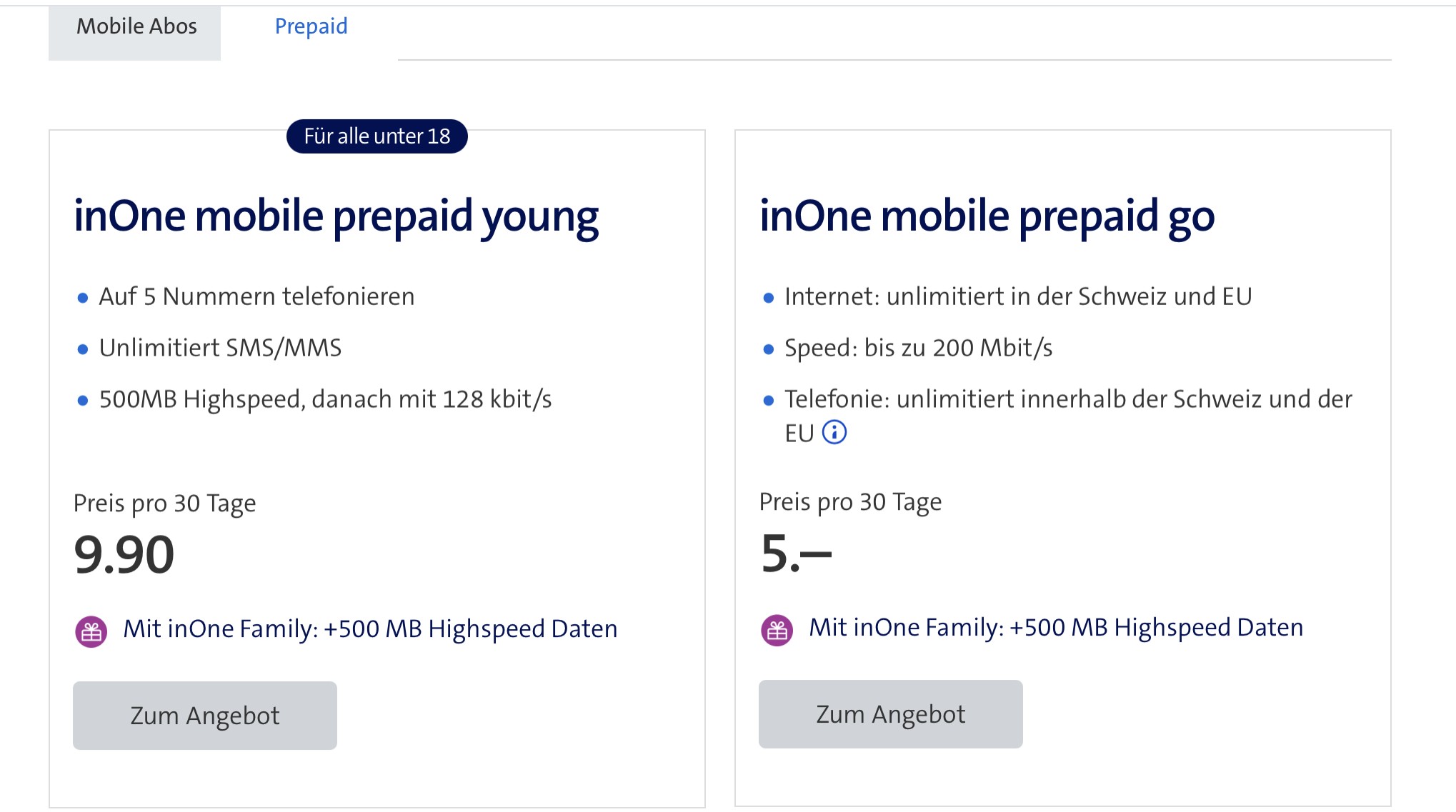This screenshot has width=1456, height=812.
Task: Click the '500MB Highspeed' feature line
Action: pyautogui.click(x=325, y=399)
